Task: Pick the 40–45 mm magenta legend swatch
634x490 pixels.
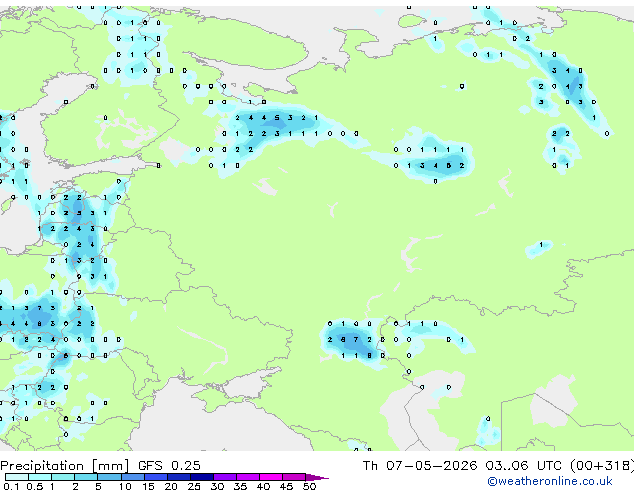Action: click(x=271, y=477)
